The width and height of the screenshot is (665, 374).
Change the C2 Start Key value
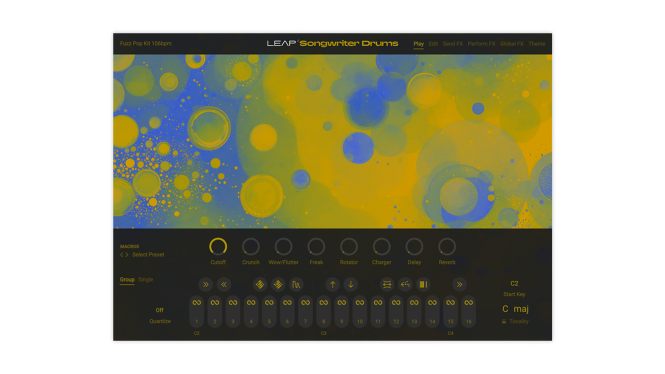[514, 284]
